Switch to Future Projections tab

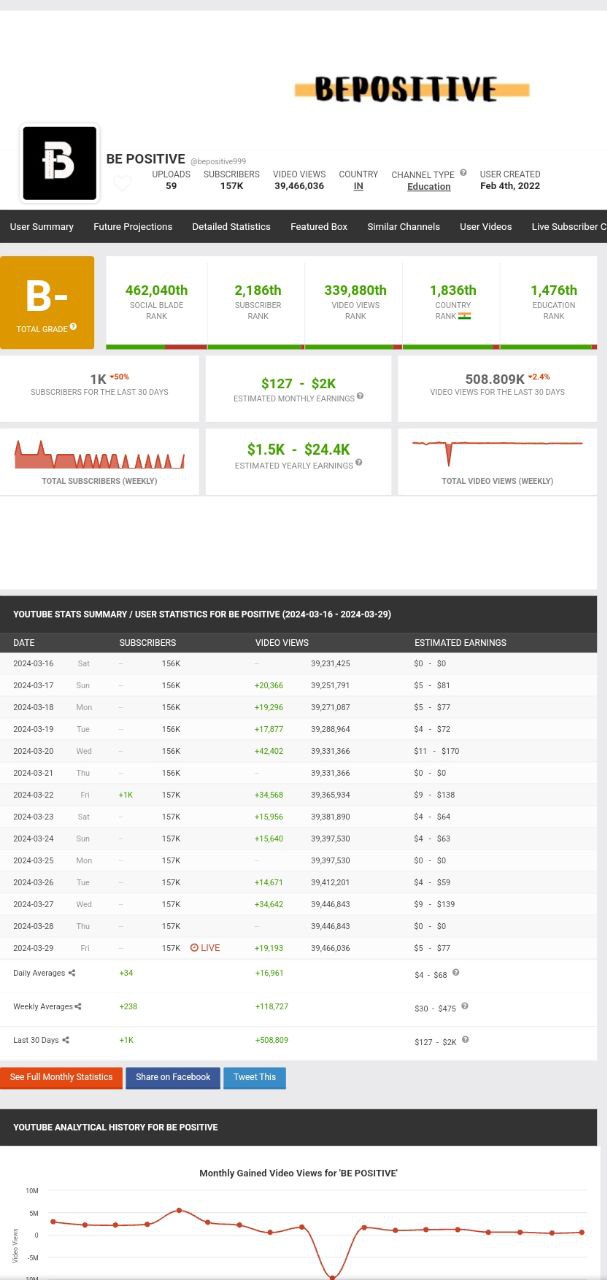click(x=133, y=227)
